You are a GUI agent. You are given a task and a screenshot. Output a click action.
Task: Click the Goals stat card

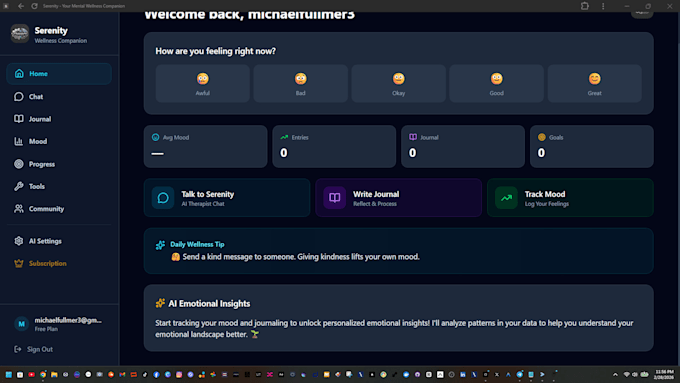click(x=592, y=147)
